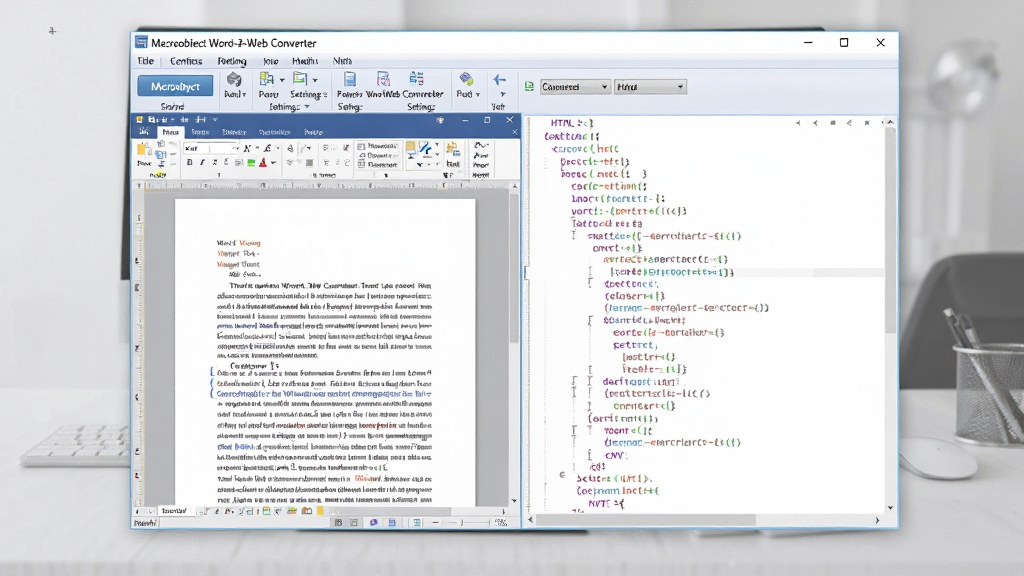Click the purple circle icon in the status bar
1024x576 pixels.
click(373, 522)
